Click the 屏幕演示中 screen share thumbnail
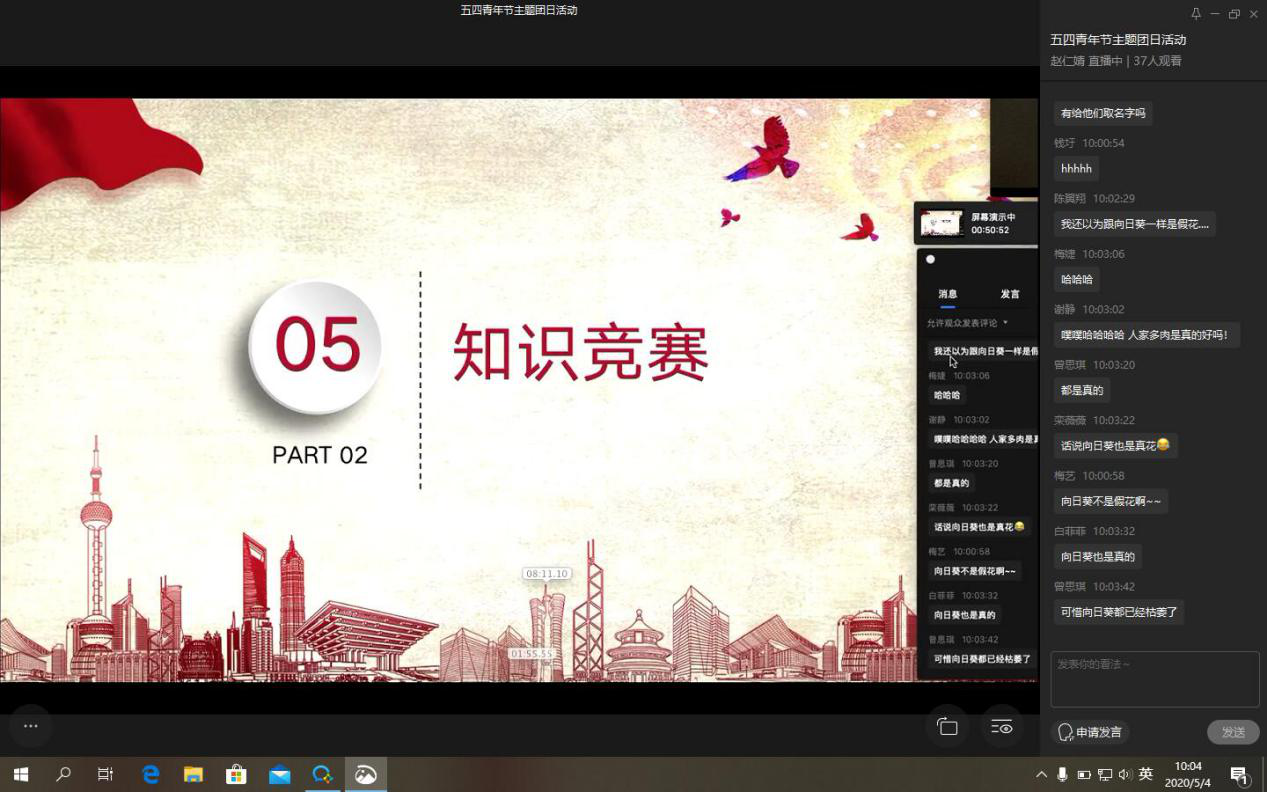 (x=941, y=223)
